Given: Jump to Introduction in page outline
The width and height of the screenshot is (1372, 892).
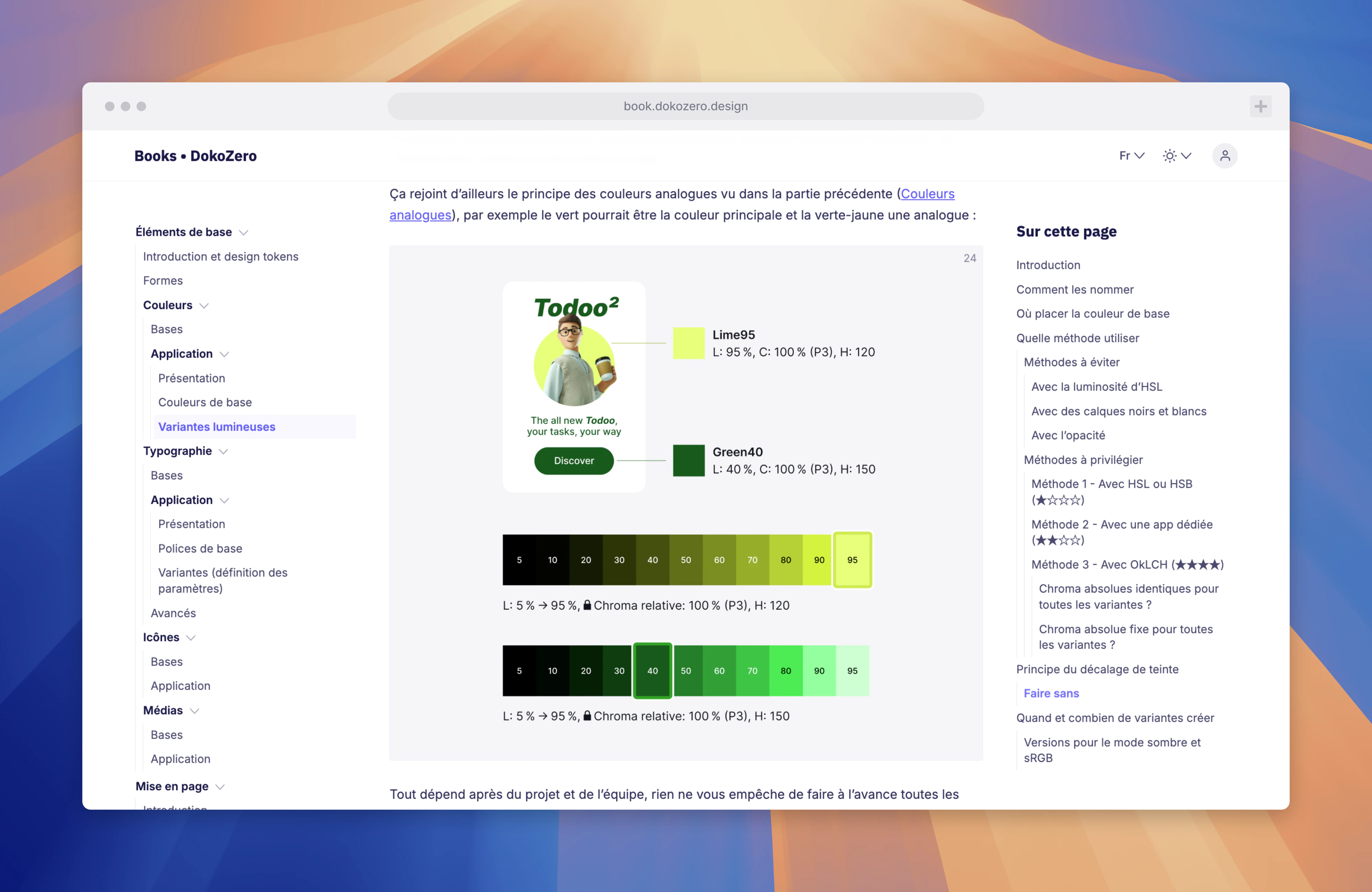Looking at the screenshot, I should coord(1048,265).
